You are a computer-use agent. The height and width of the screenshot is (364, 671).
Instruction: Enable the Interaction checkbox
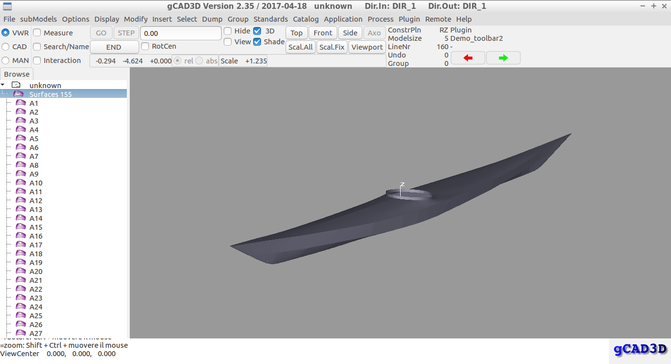point(37,60)
